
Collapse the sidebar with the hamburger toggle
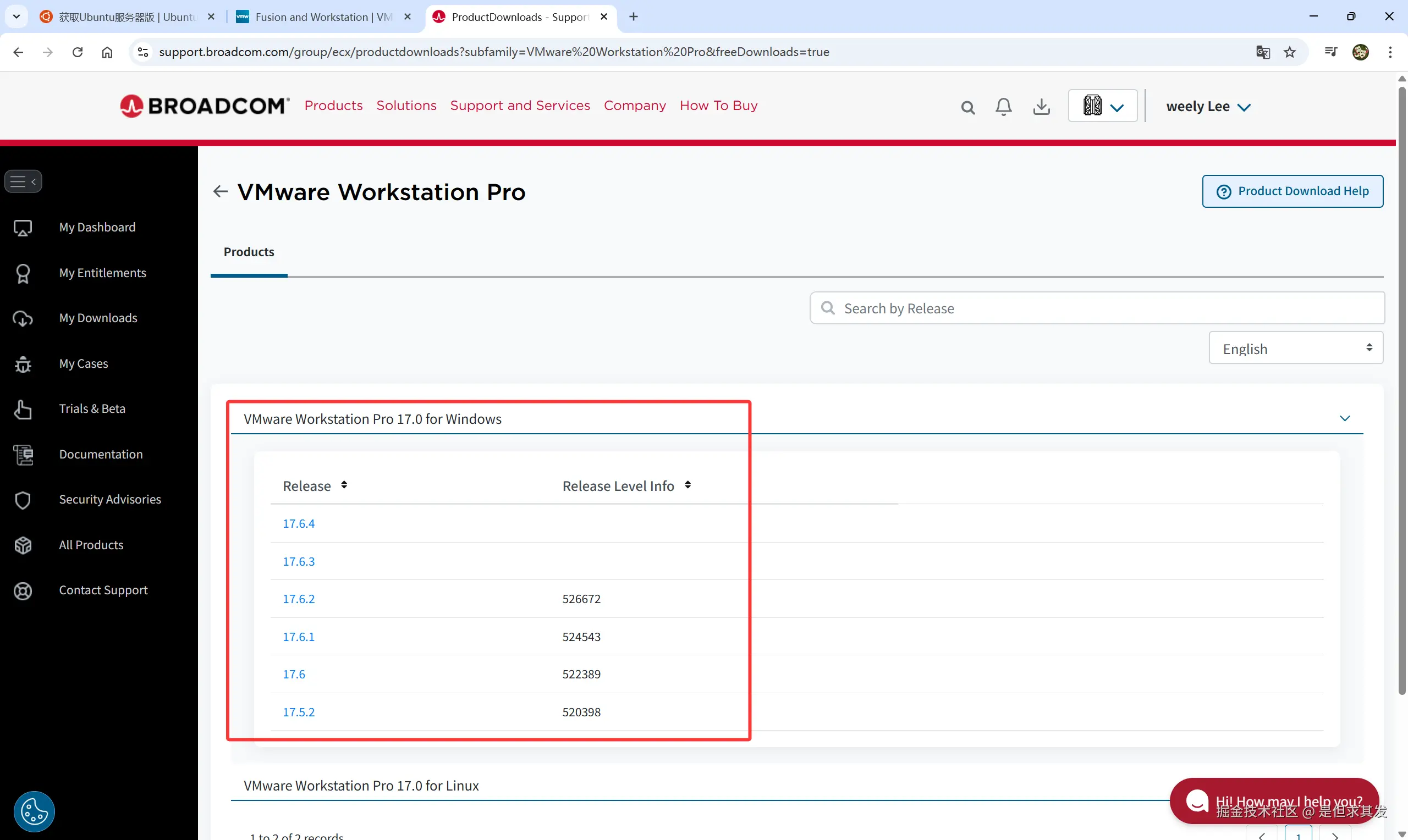pos(23,181)
